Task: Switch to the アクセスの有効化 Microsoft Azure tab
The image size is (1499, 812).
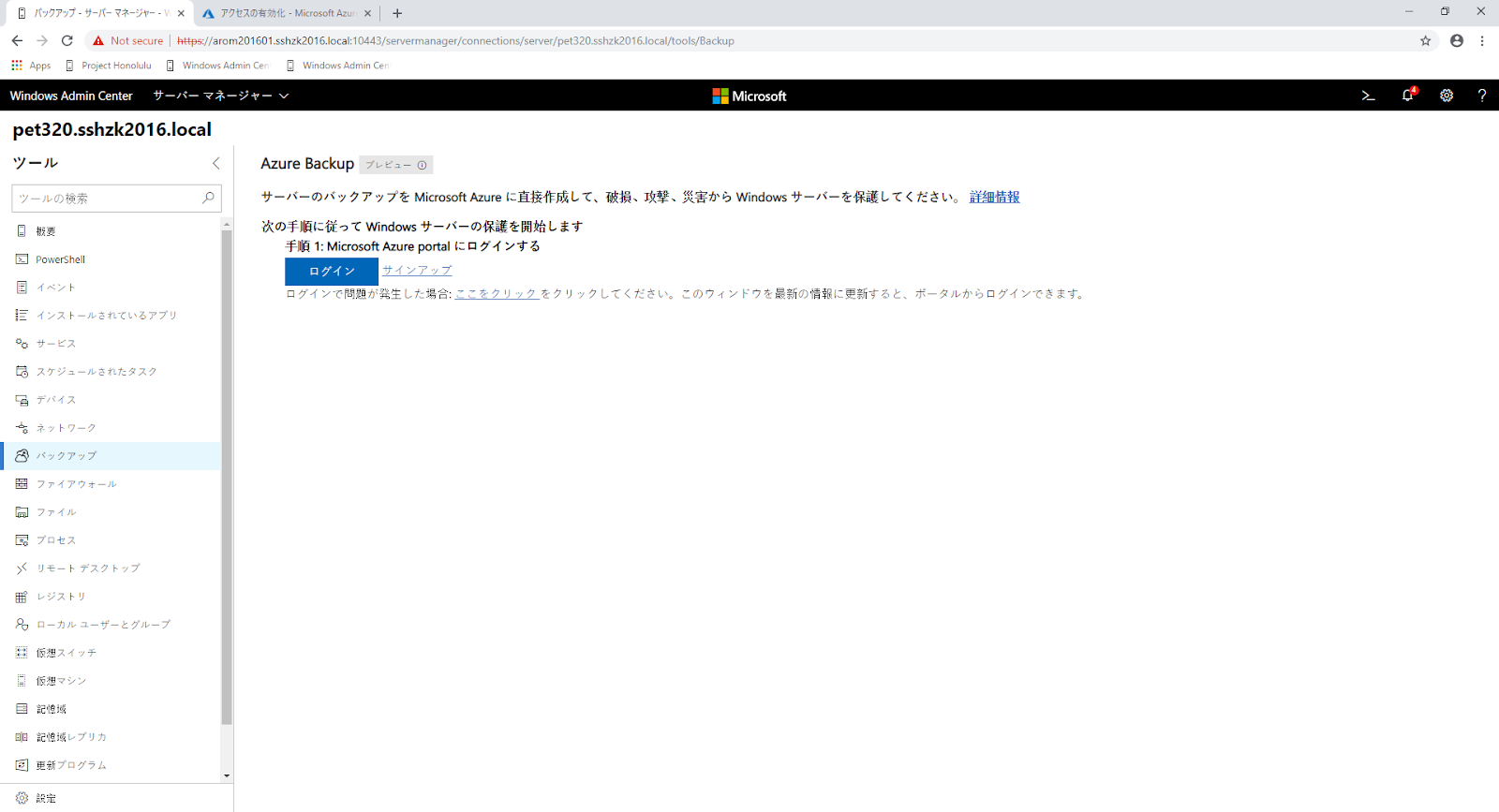Action: 289,13
